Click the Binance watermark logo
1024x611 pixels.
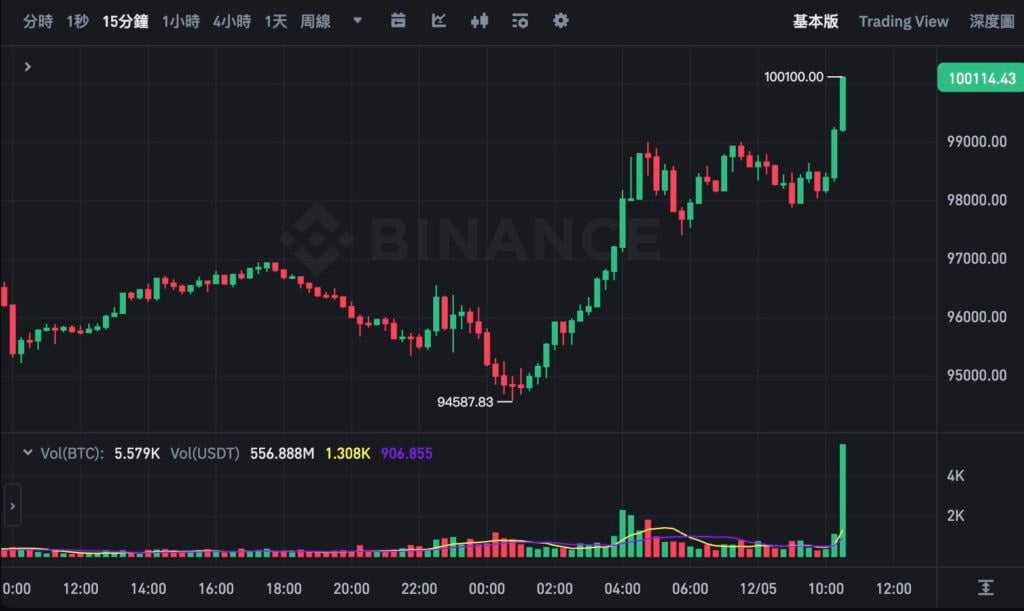coord(469,239)
